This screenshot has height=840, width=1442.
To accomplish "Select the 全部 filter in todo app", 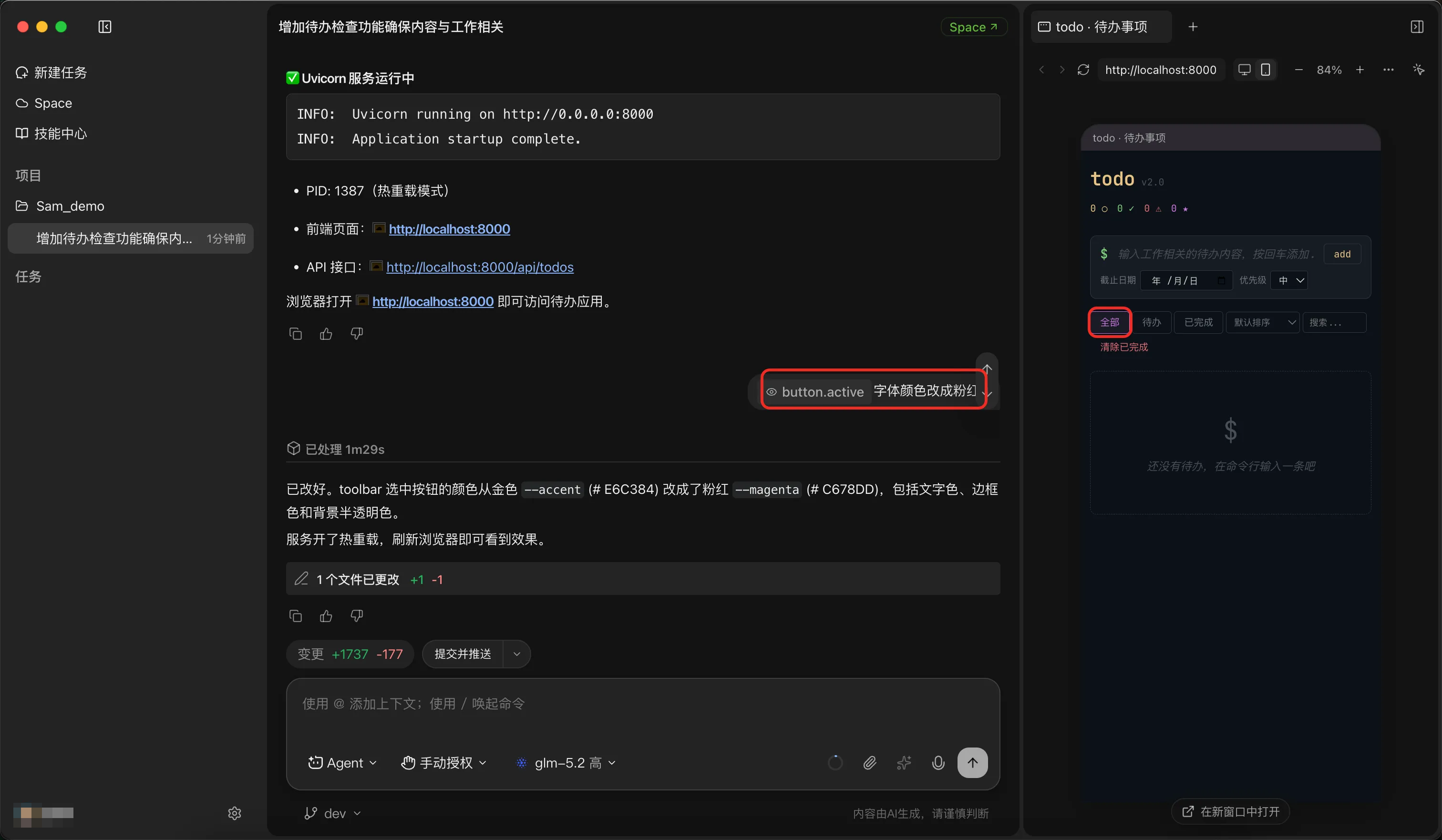I will (x=1110, y=322).
